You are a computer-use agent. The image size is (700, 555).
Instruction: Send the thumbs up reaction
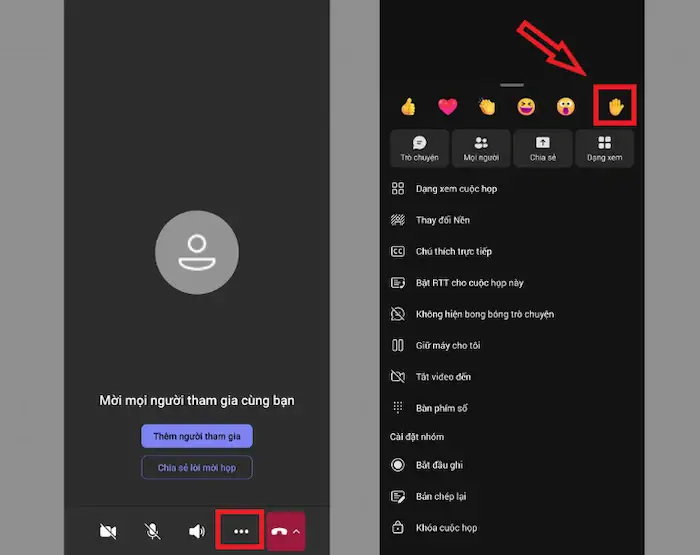pos(408,107)
